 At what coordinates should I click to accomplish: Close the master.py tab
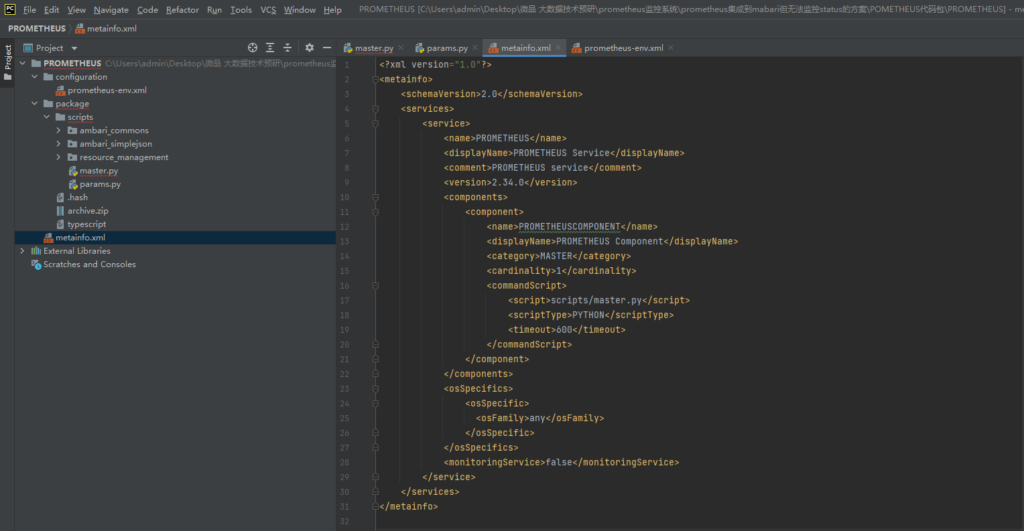point(400,48)
